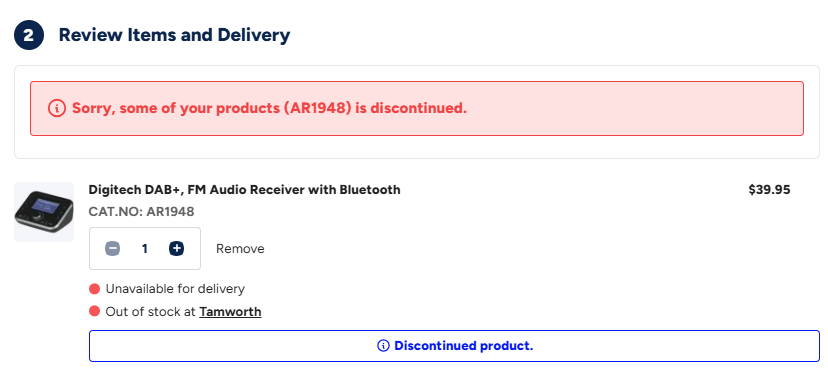Click the red dot beside Out of stock

[95, 311]
